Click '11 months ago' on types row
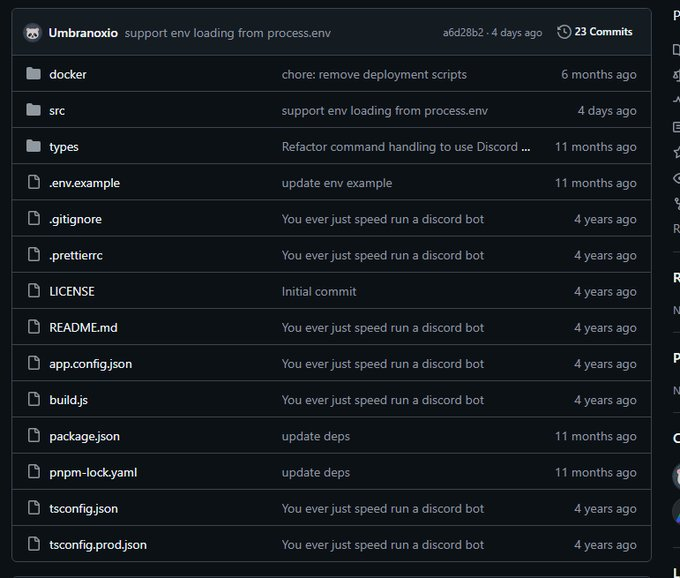 [x=596, y=147]
